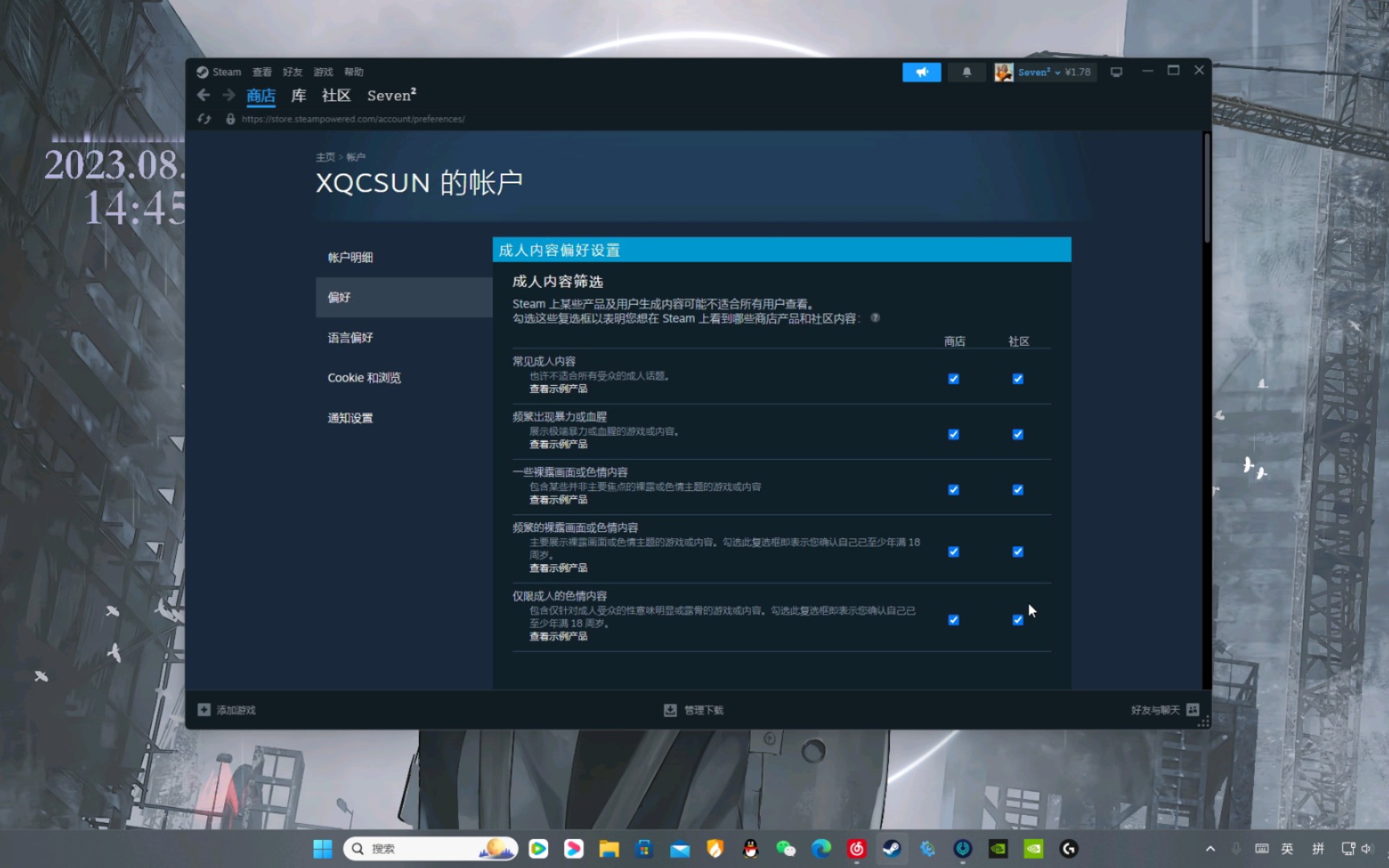Uncheck community checkbox for frequent violence or gore

pos(1018,434)
